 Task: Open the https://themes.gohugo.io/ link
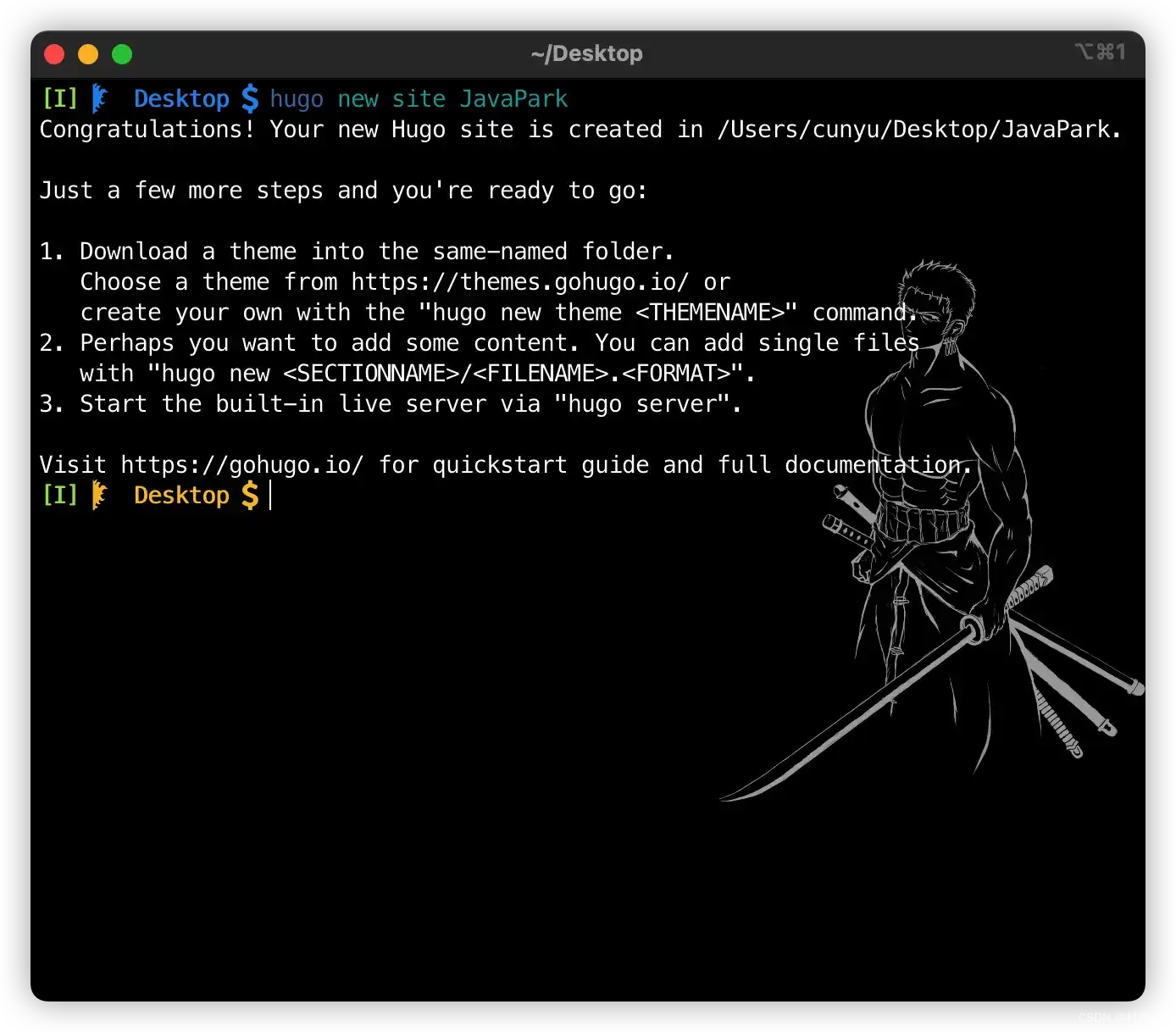(x=520, y=282)
